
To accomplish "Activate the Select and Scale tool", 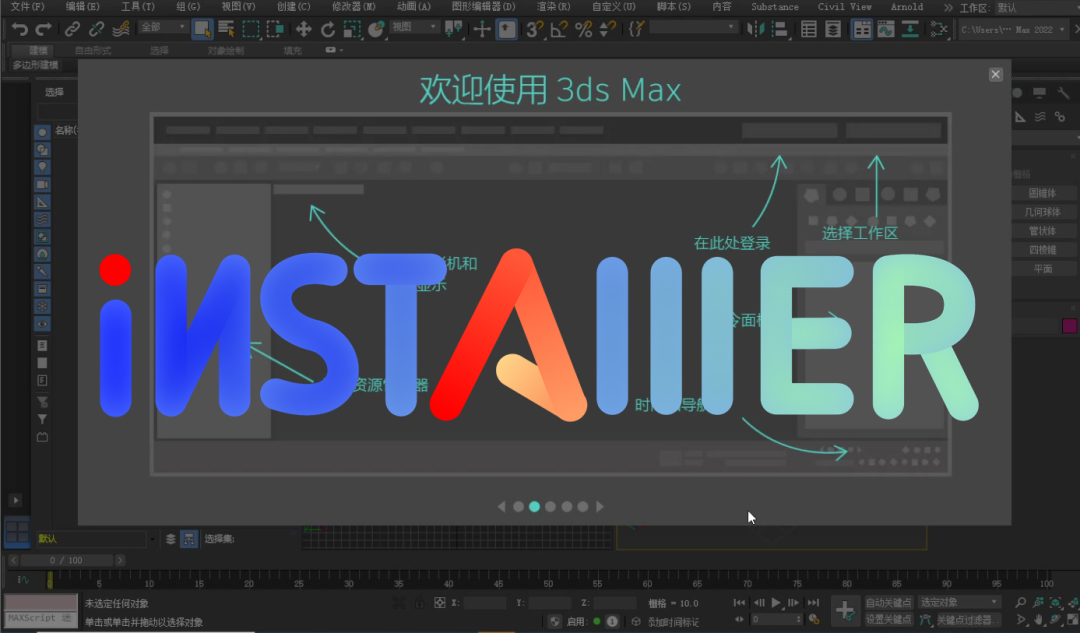I will click(x=352, y=29).
